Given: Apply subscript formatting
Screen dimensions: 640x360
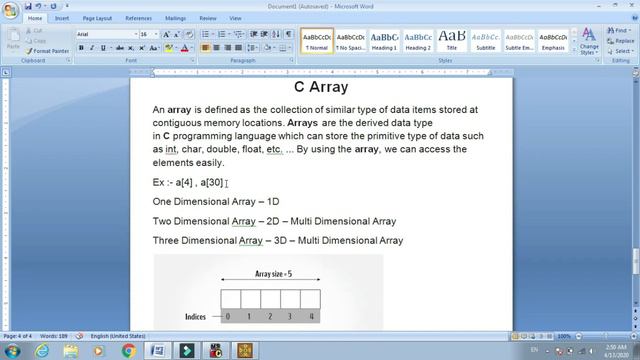Looking at the screenshot, I should tap(131, 48).
